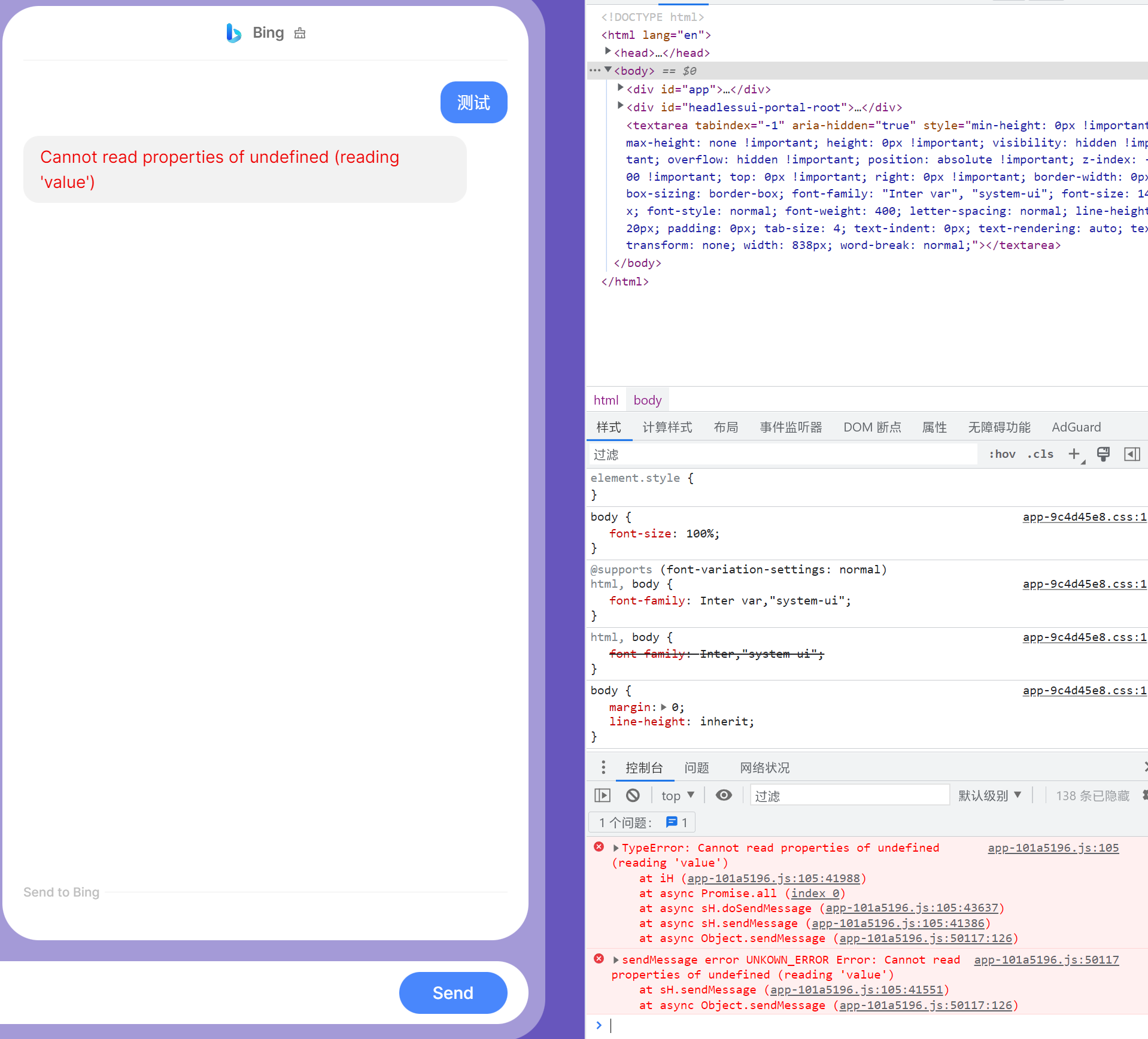Click the bookmark icon beside the Bing title

click(x=299, y=33)
